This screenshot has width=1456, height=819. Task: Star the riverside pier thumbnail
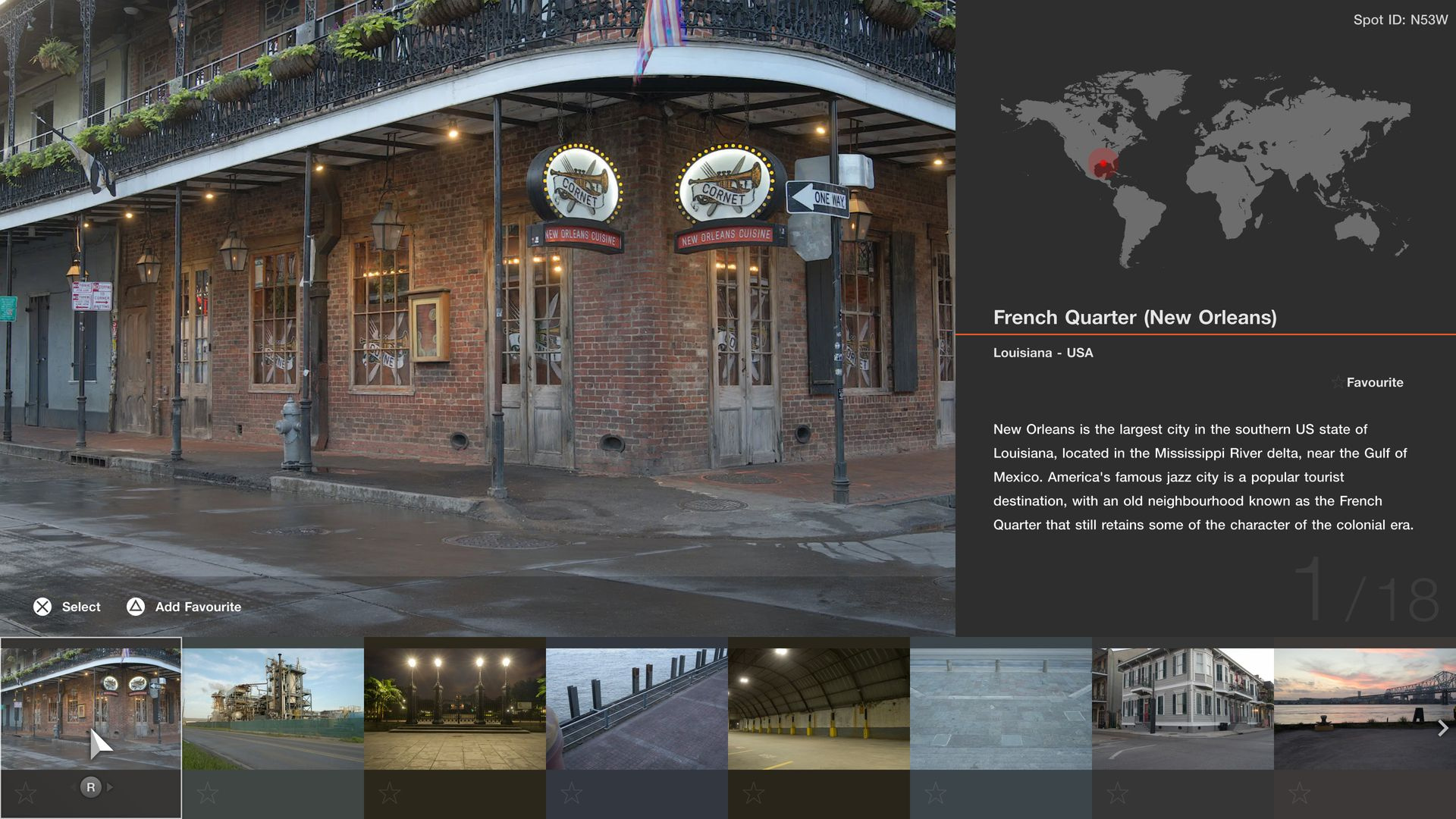pos(572,793)
